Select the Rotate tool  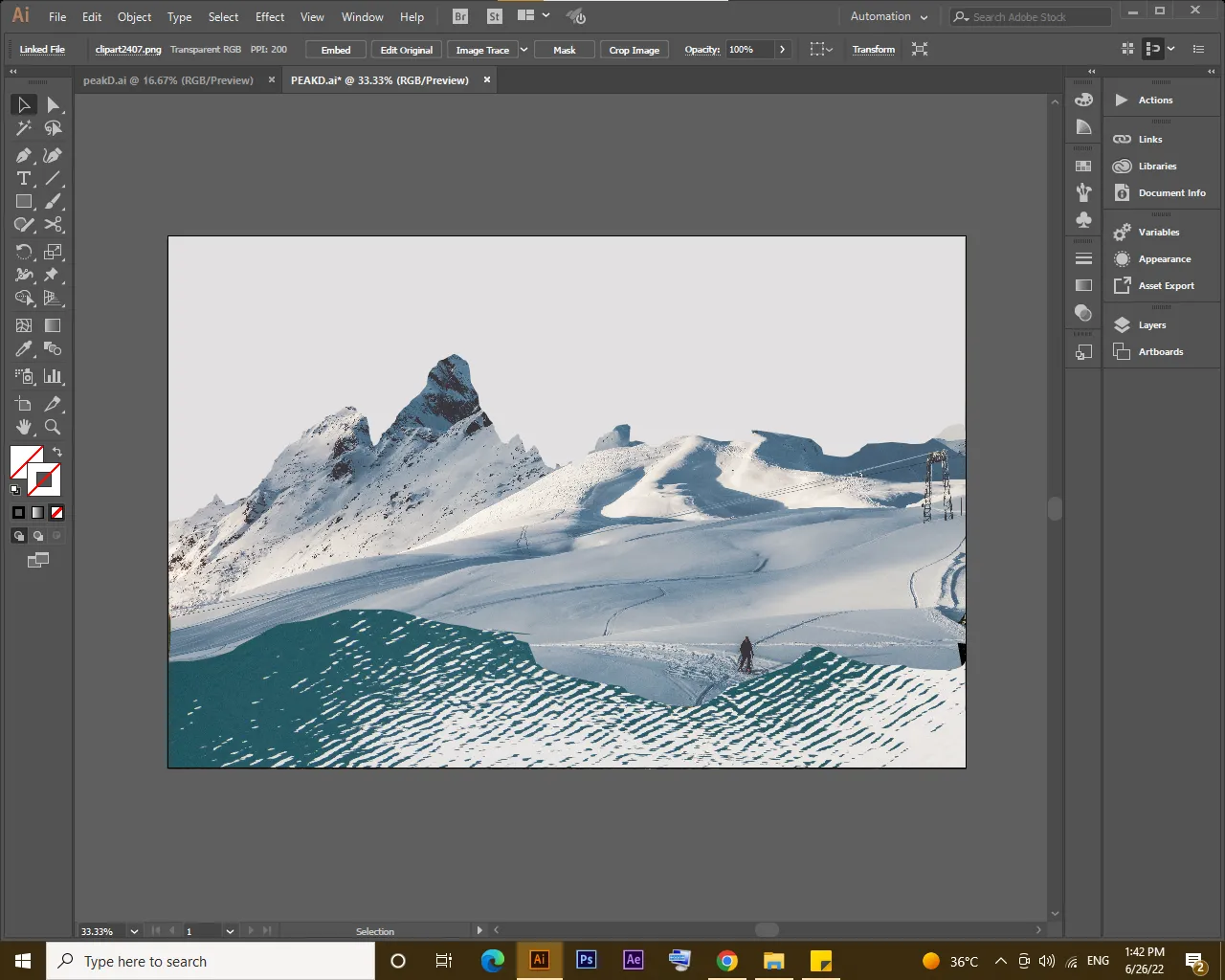pyautogui.click(x=24, y=252)
